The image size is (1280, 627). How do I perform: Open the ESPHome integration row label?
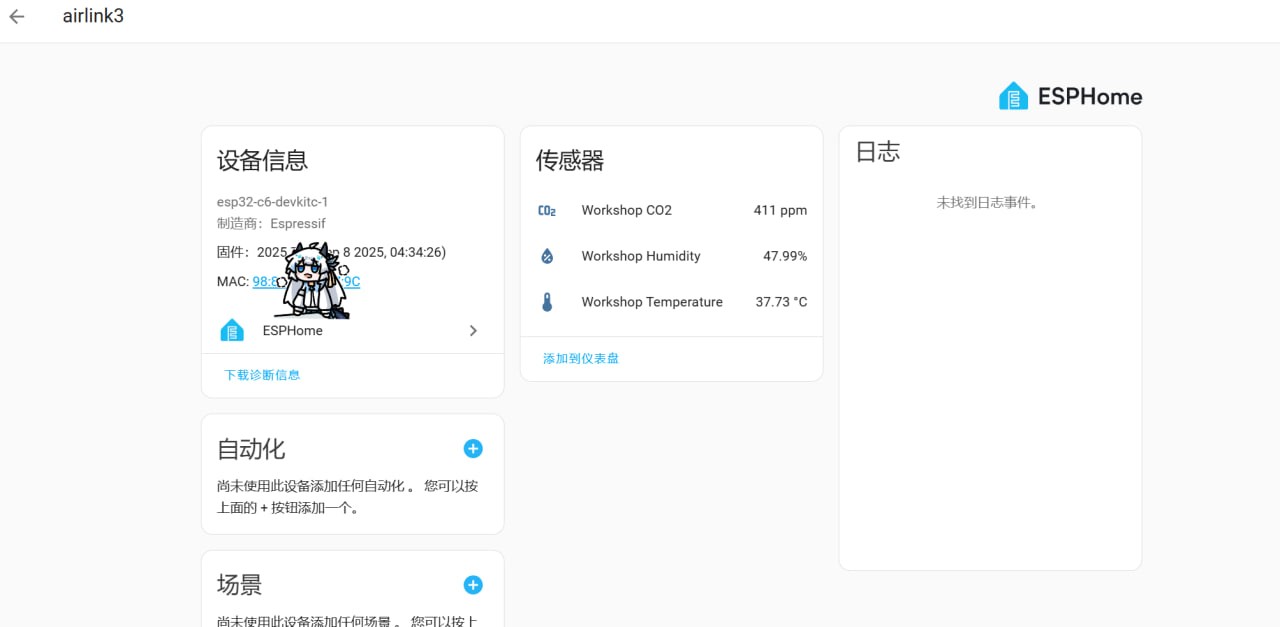(292, 330)
